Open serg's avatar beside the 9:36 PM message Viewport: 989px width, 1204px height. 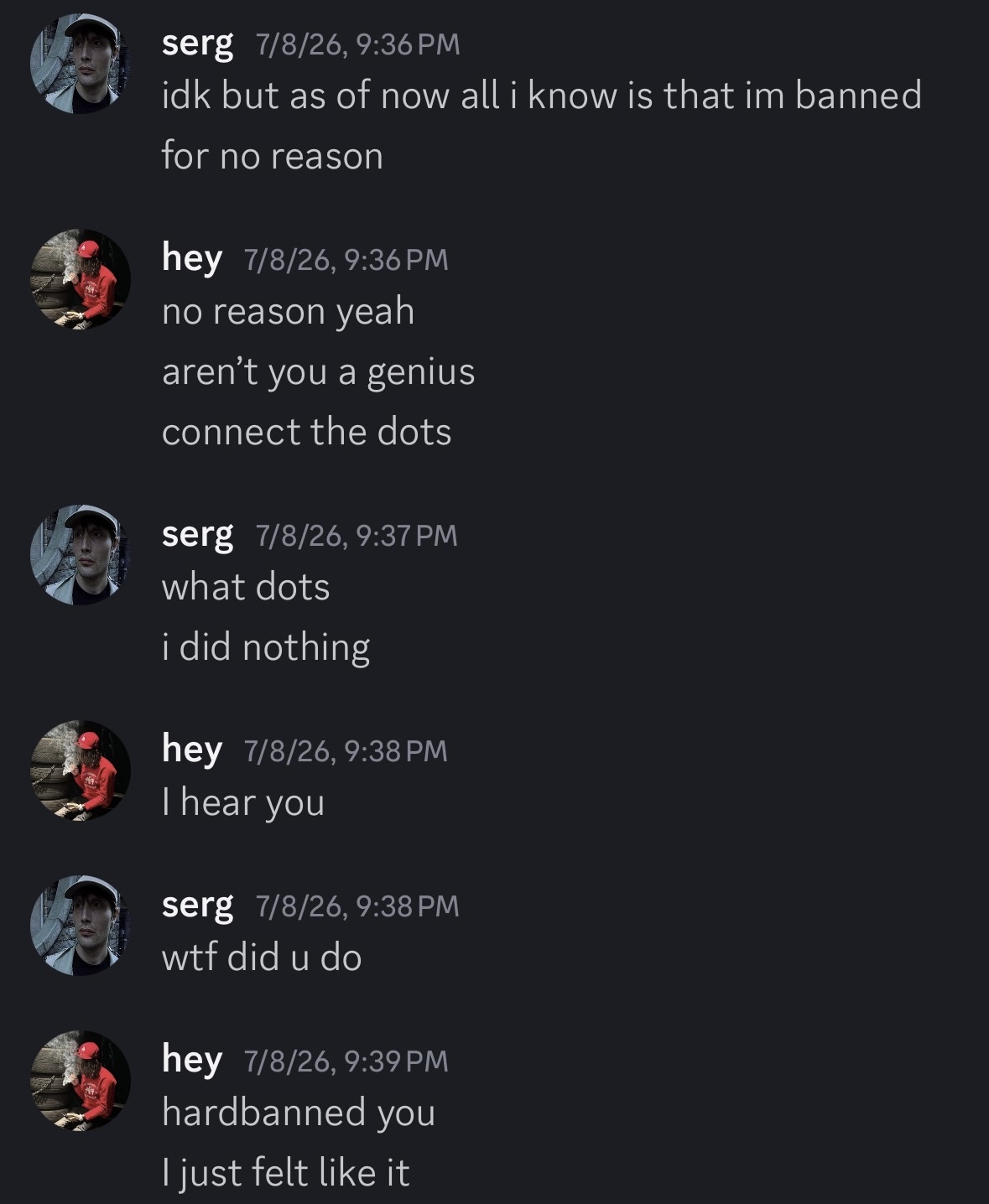pyautogui.click(x=80, y=64)
